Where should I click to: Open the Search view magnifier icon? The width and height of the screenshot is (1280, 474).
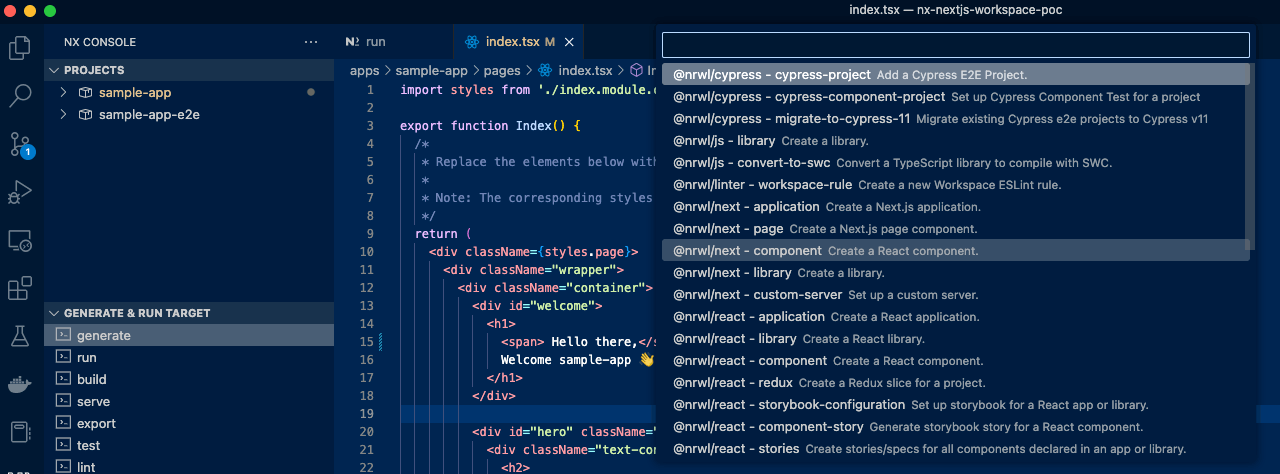coord(20,96)
